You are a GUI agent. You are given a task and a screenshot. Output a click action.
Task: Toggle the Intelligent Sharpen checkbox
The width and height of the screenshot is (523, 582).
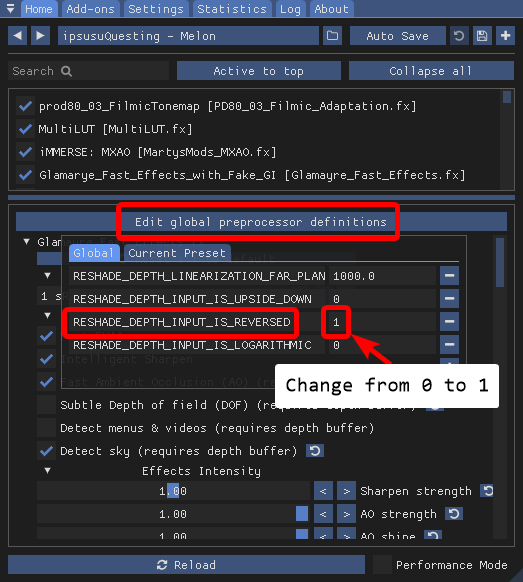coord(46,359)
